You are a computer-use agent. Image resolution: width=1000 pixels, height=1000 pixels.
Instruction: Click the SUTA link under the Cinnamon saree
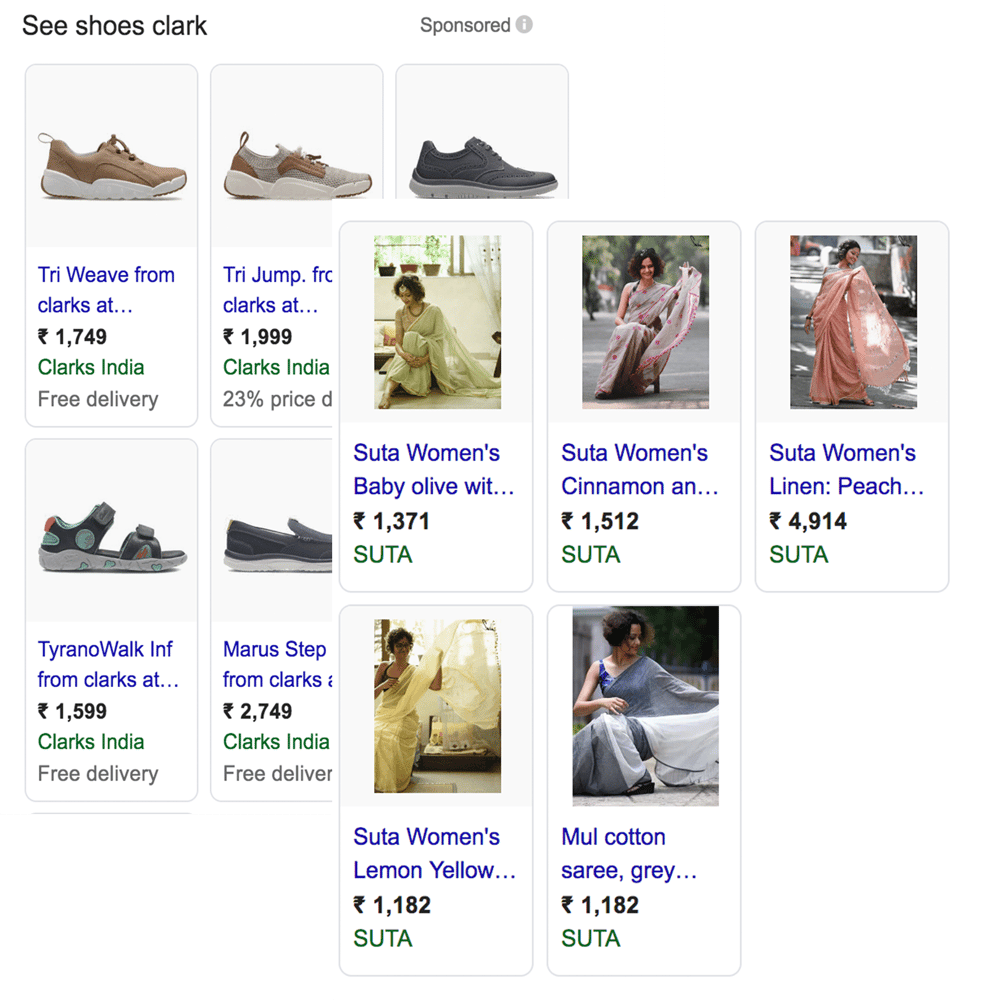(590, 554)
